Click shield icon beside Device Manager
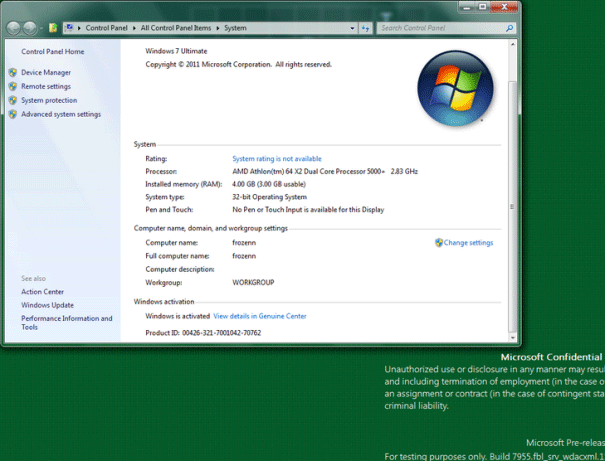 [x=13, y=73]
